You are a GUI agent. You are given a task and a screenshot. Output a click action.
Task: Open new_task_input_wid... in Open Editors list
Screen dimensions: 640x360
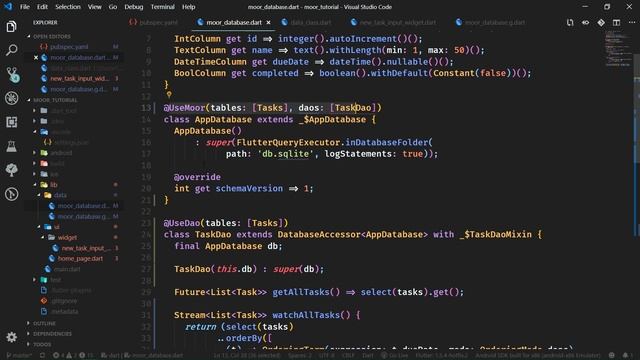click(80, 78)
